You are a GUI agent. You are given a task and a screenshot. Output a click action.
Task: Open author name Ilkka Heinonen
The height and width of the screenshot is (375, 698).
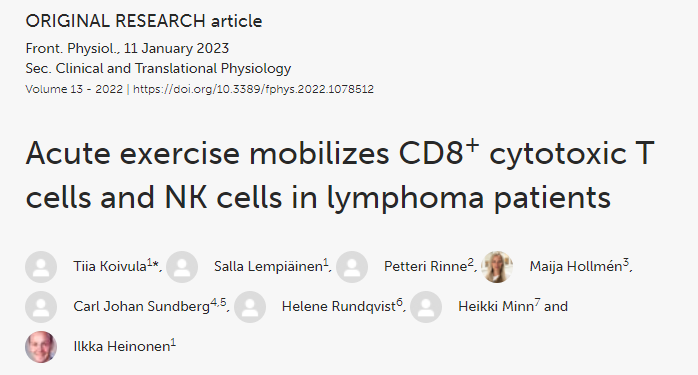point(122,346)
